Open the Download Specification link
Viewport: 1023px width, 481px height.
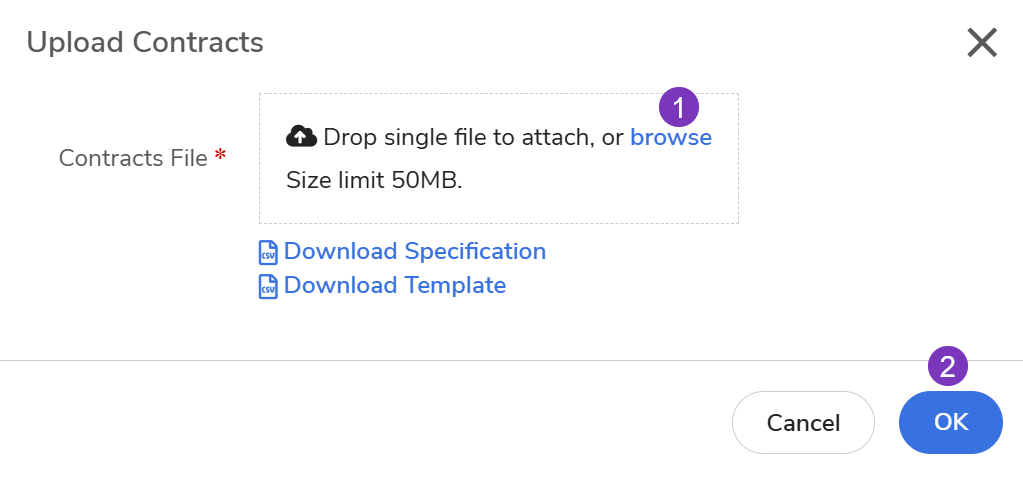click(414, 251)
